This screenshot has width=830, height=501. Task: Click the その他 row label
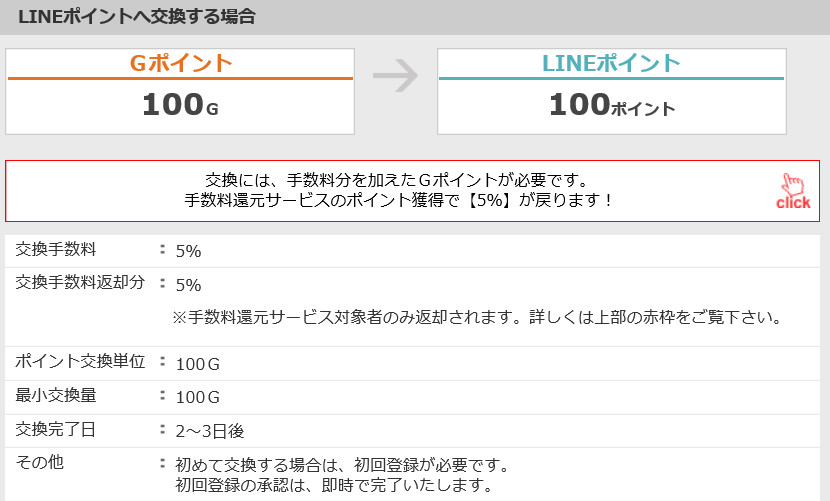40,462
